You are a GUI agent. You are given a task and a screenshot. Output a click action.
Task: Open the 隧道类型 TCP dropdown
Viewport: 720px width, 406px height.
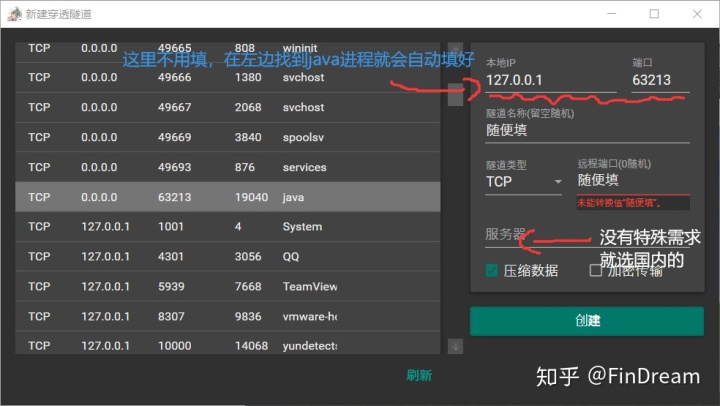pyautogui.click(x=523, y=182)
